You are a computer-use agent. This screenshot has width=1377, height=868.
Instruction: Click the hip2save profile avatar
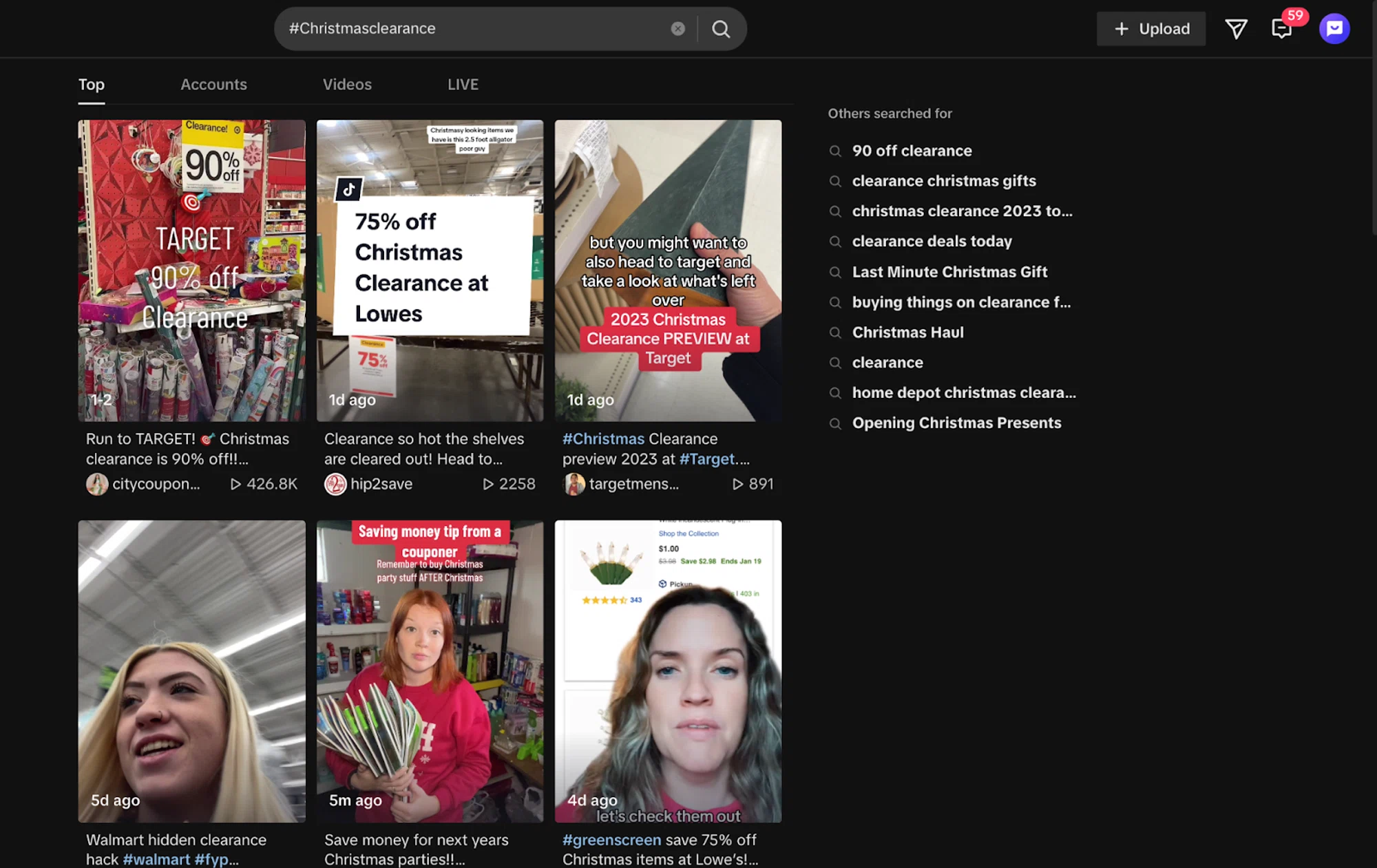[335, 484]
